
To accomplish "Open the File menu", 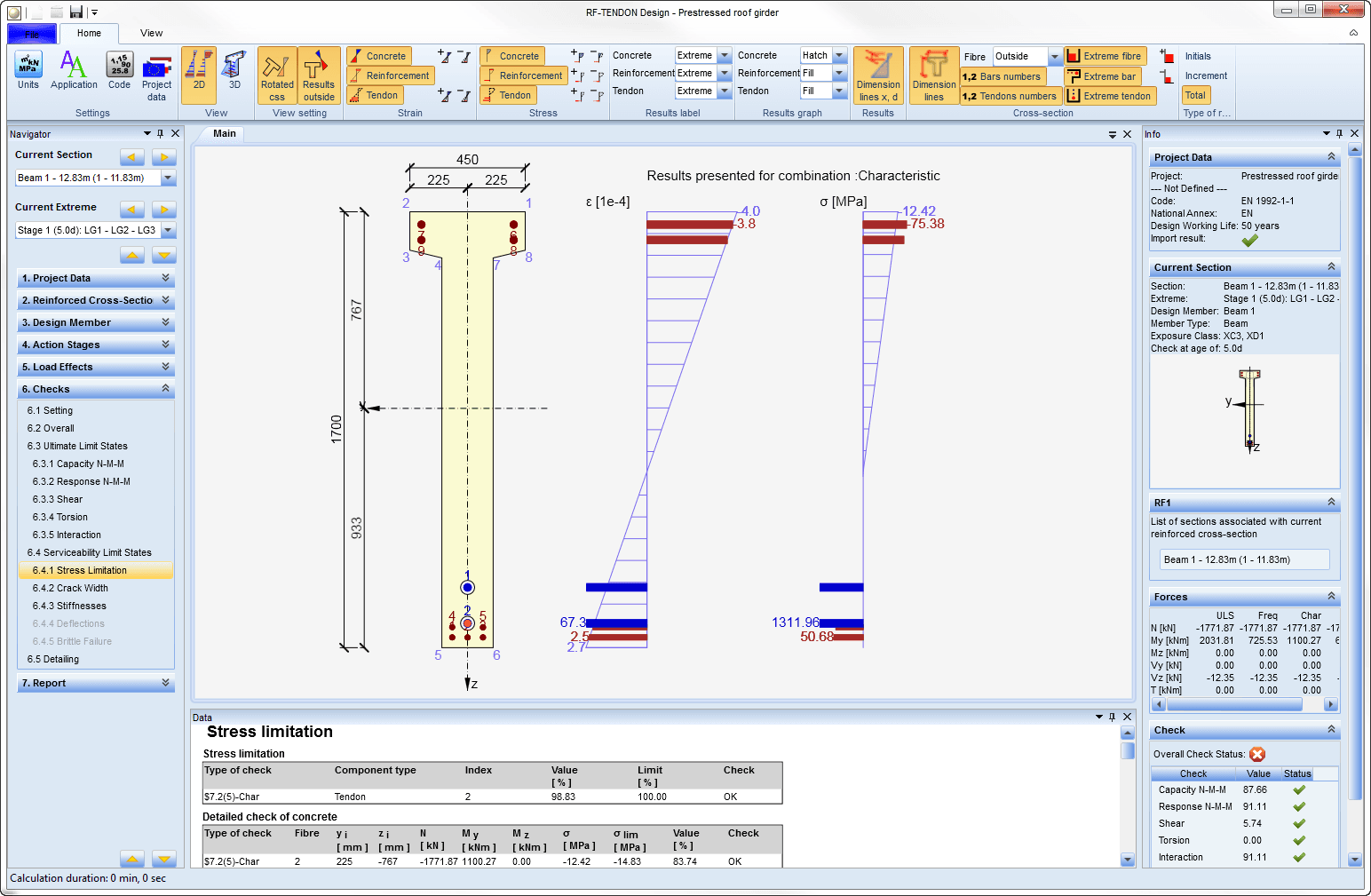I will tap(31, 33).
